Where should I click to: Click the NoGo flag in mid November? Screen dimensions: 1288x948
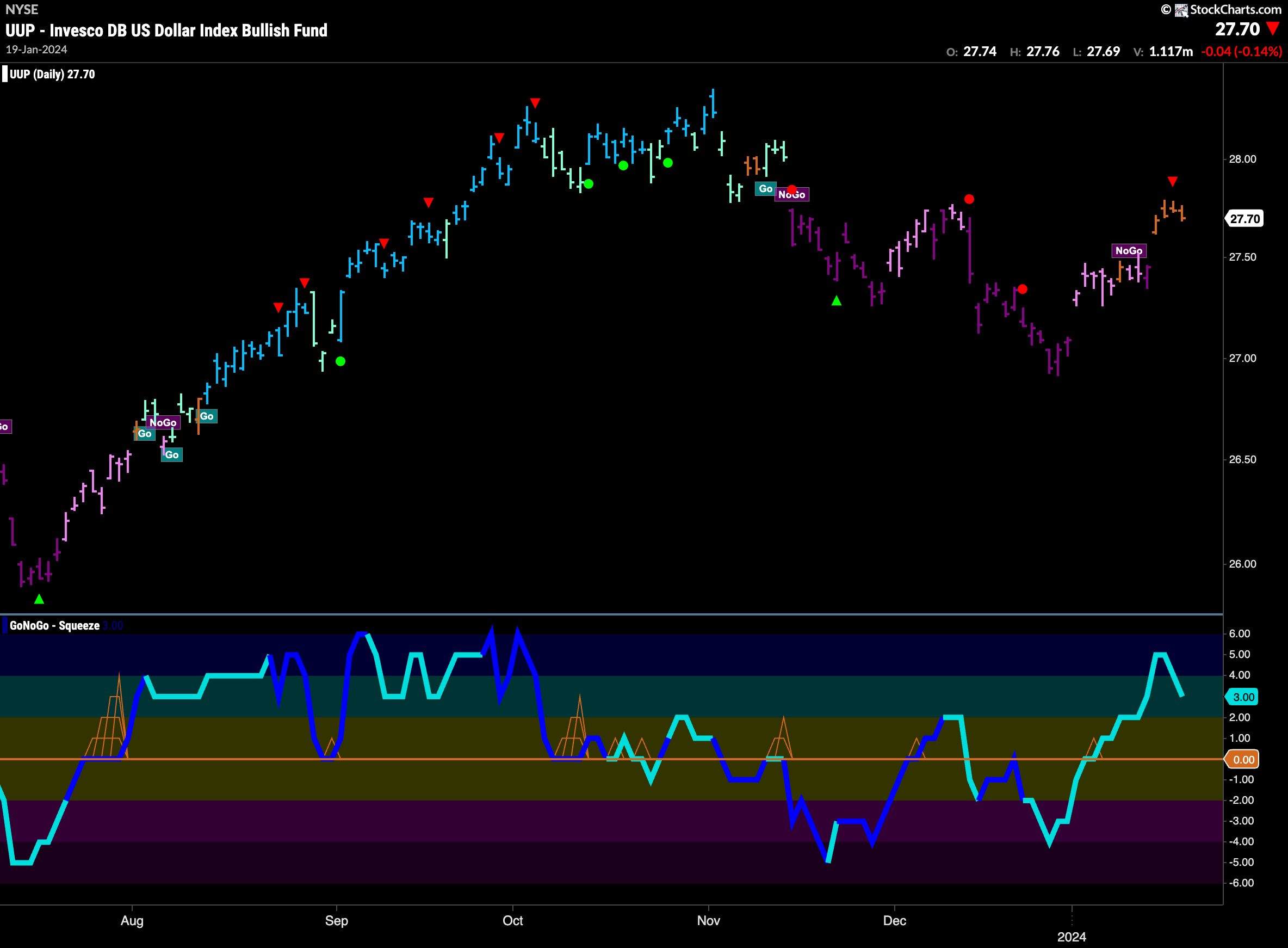point(792,195)
